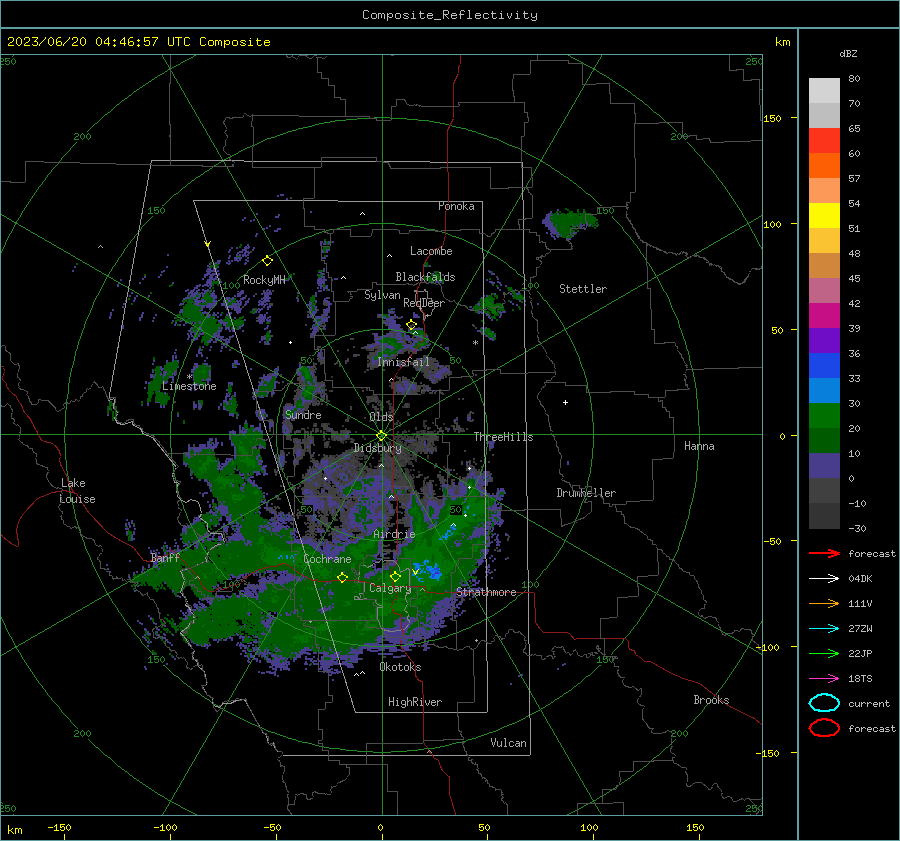Click the Composite_Reflectivity title
900x841 pixels.
coord(450,15)
